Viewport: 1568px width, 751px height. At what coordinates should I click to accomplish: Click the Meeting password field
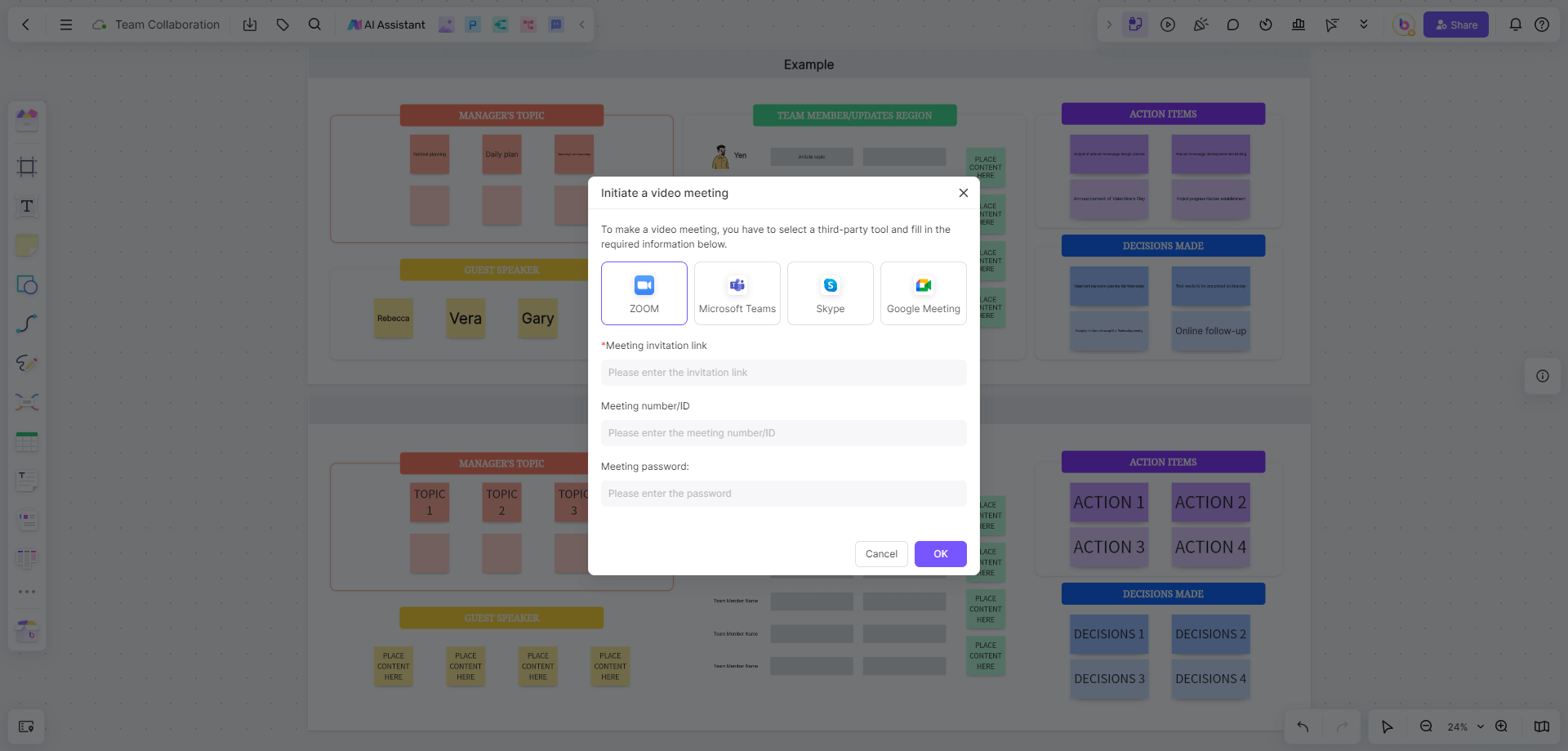[x=784, y=494]
